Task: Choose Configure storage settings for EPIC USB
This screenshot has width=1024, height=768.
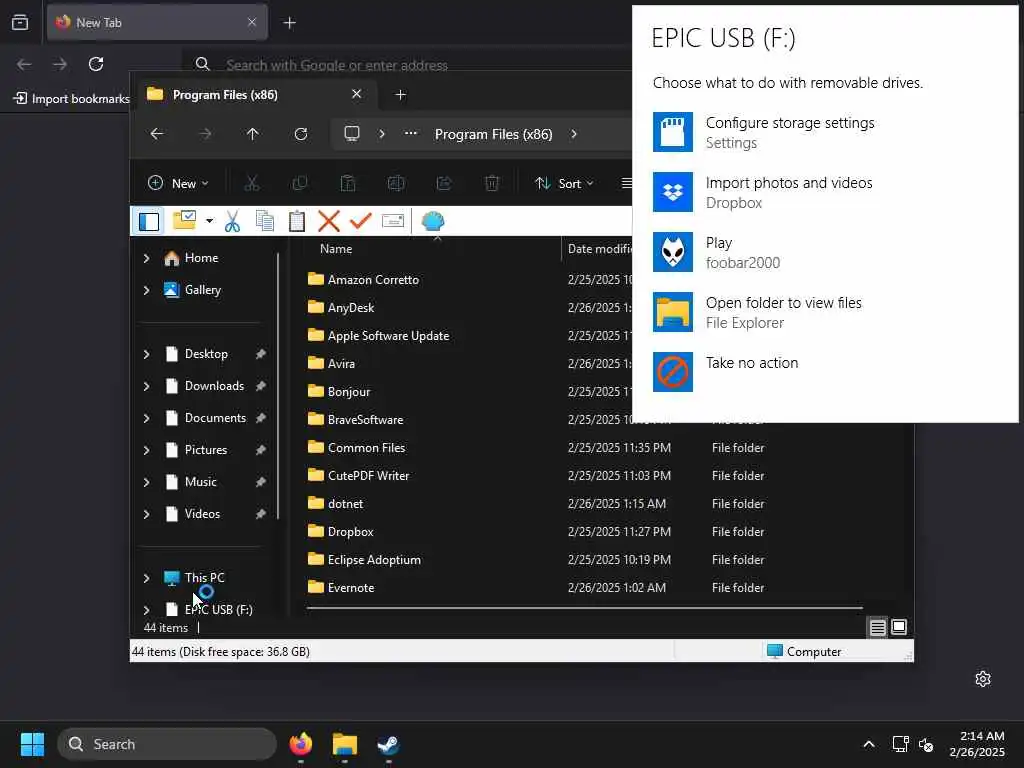Action: [x=825, y=133]
